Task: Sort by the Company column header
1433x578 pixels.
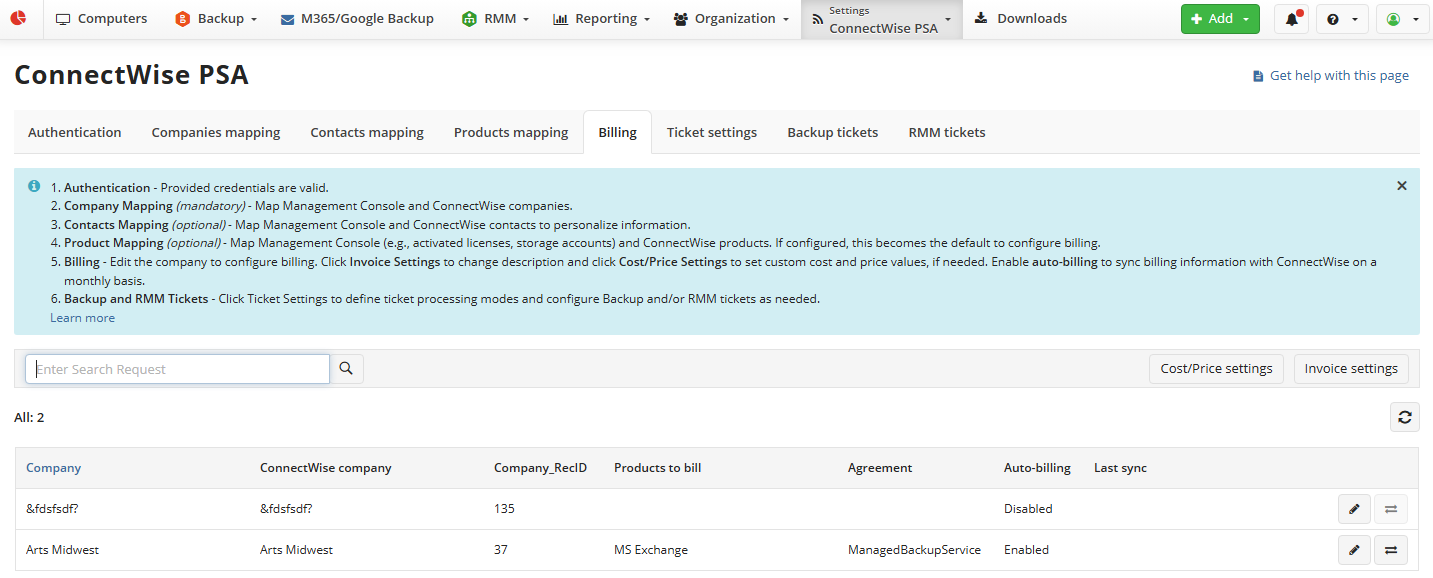Action: tap(54, 468)
